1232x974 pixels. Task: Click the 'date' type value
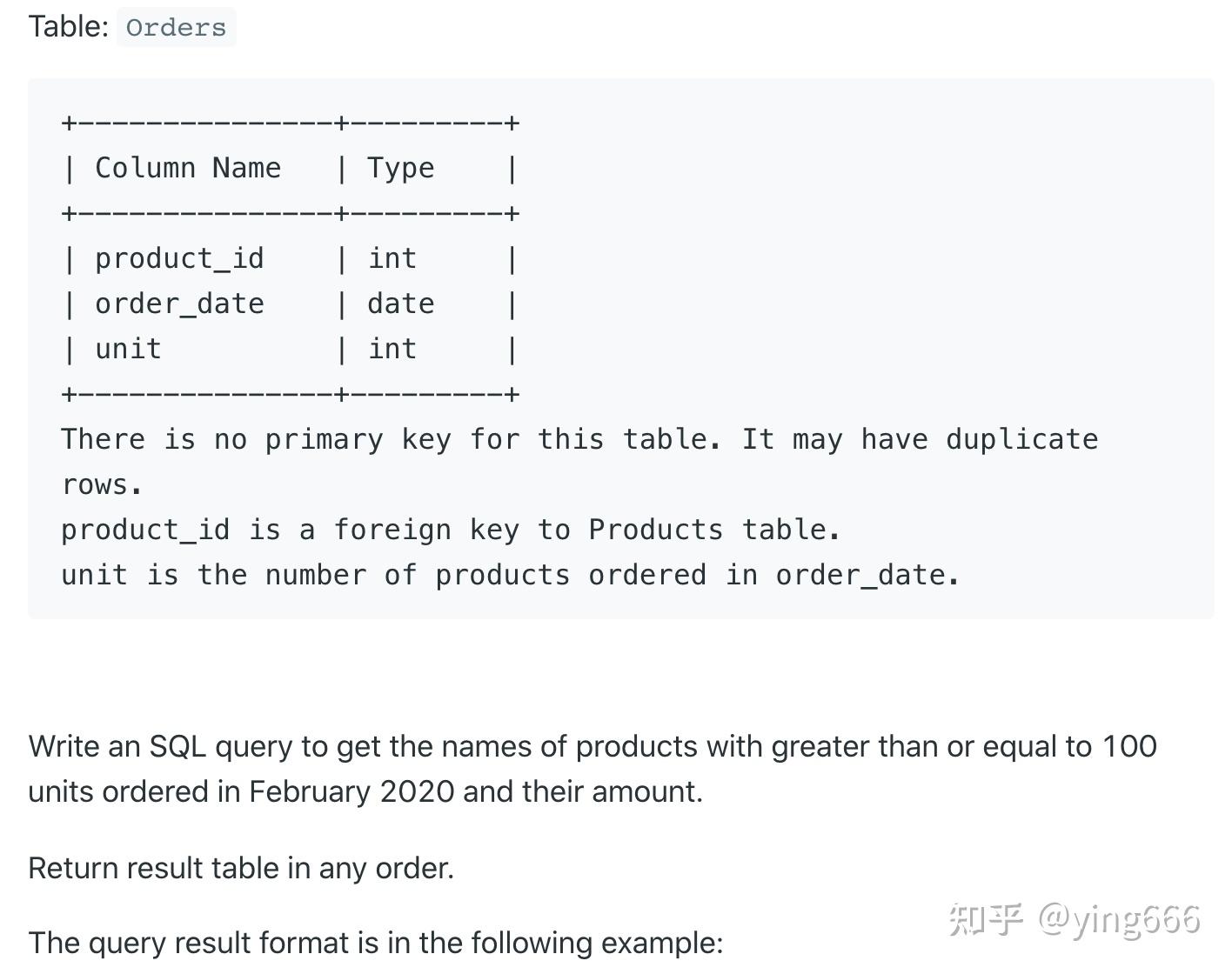tap(400, 304)
